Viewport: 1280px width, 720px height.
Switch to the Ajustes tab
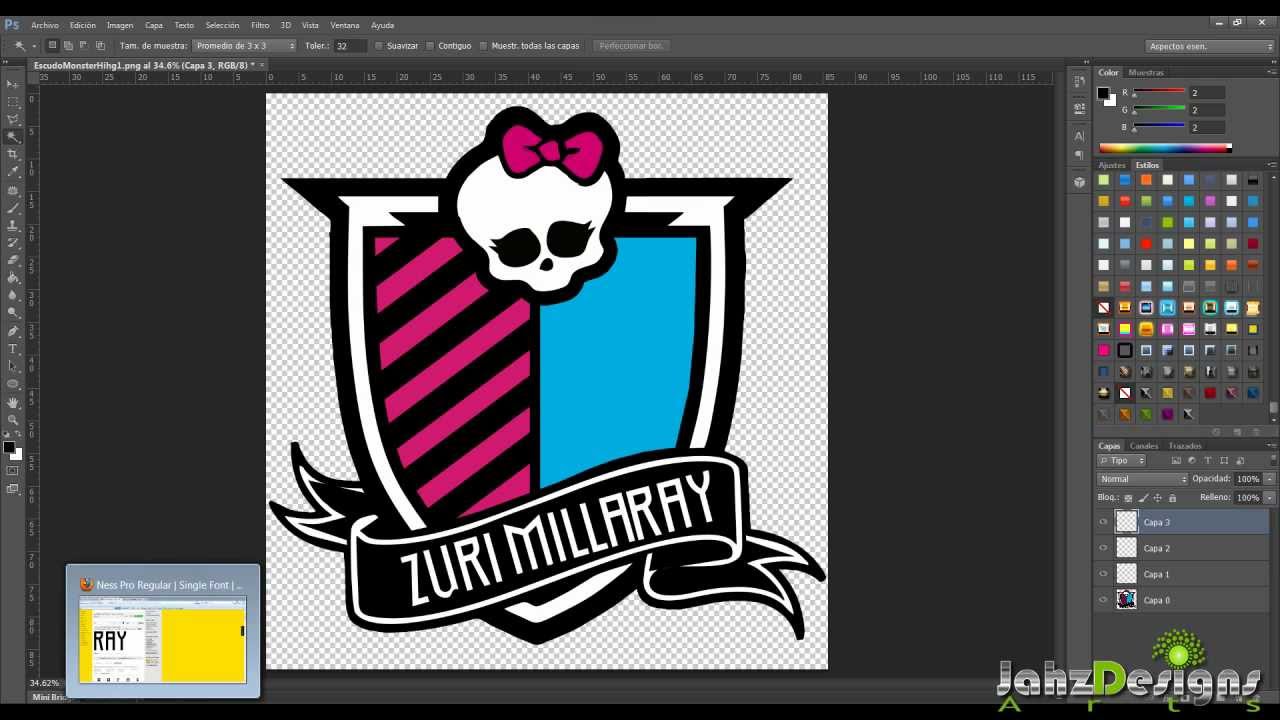coord(1112,165)
